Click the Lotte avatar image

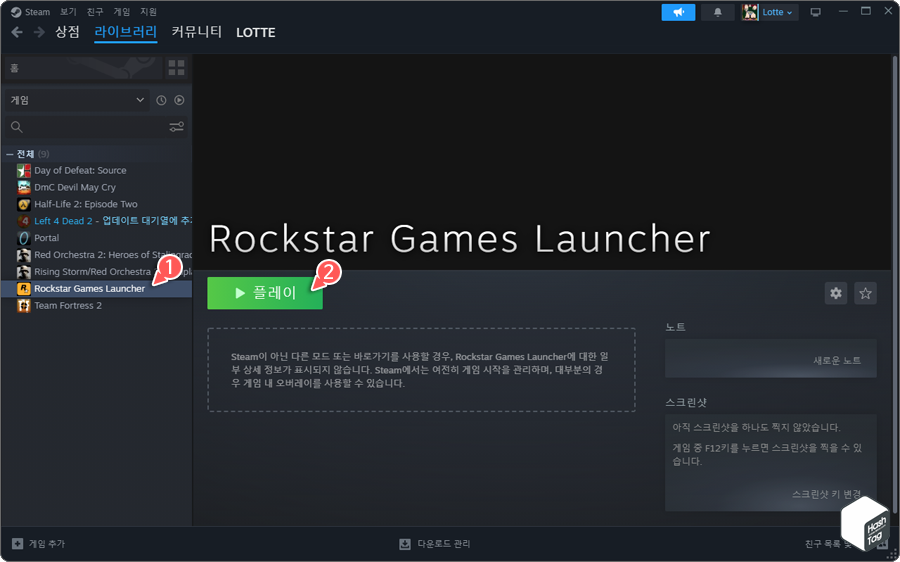pyautogui.click(x=750, y=12)
